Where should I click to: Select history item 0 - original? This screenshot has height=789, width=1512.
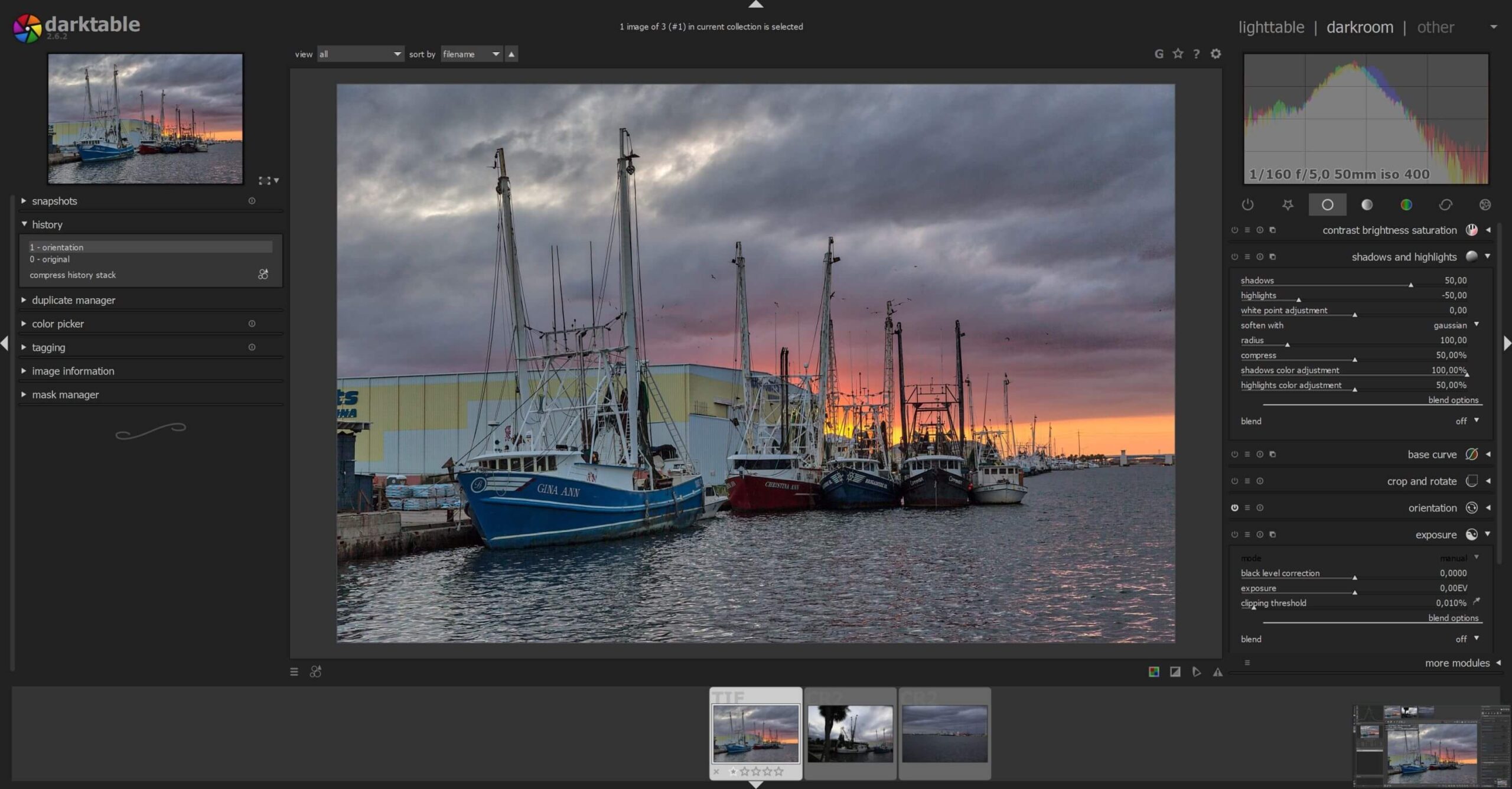(x=50, y=259)
